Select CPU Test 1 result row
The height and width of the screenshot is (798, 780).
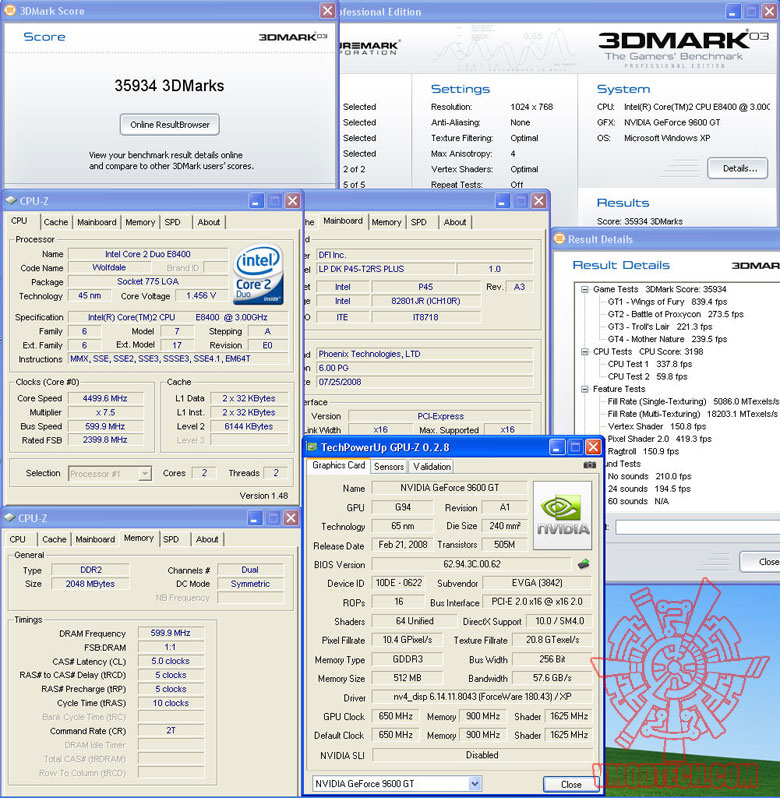click(650, 364)
